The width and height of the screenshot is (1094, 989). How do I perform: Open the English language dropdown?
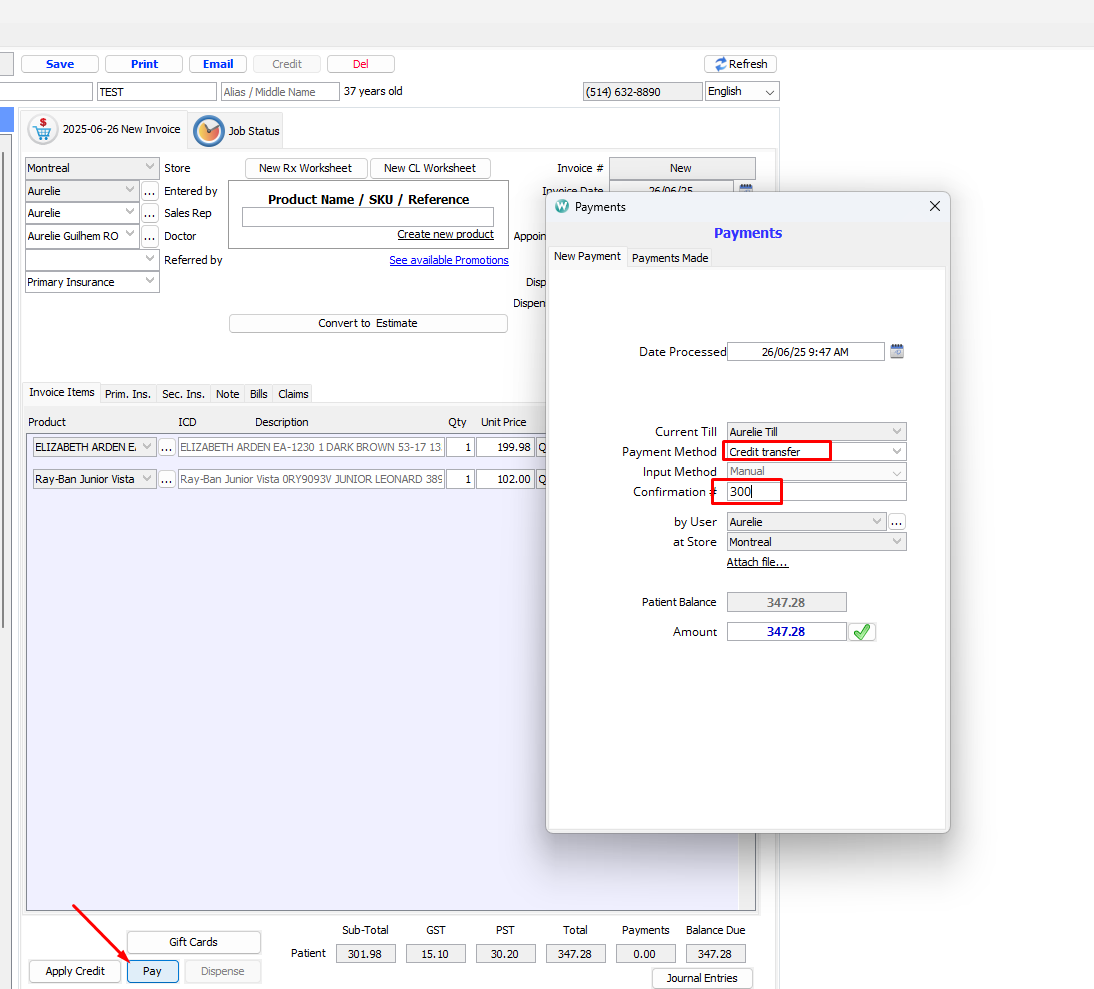pos(770,92)
